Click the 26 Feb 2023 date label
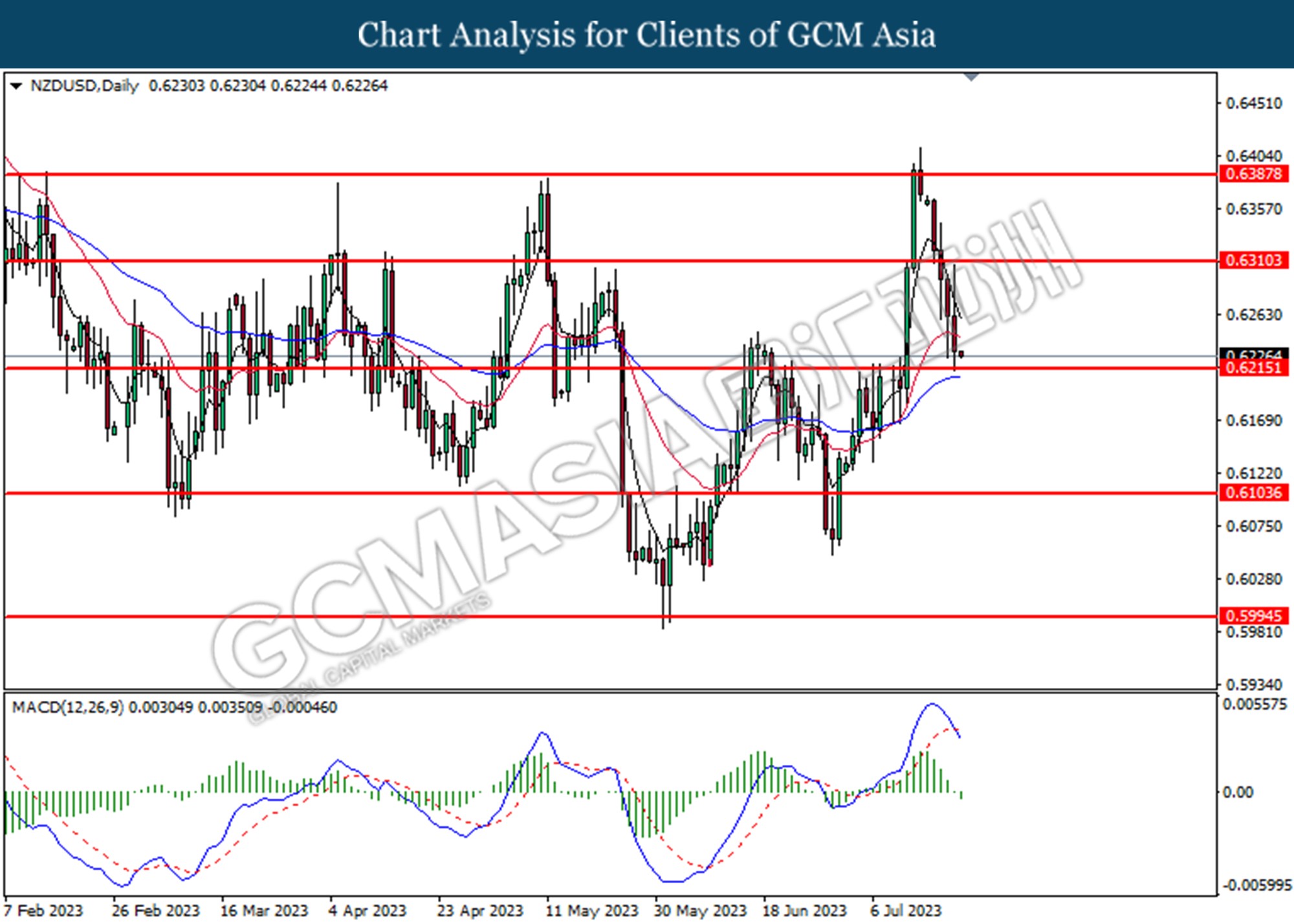The image size is (1294, 924). click(x=156, y=910)
